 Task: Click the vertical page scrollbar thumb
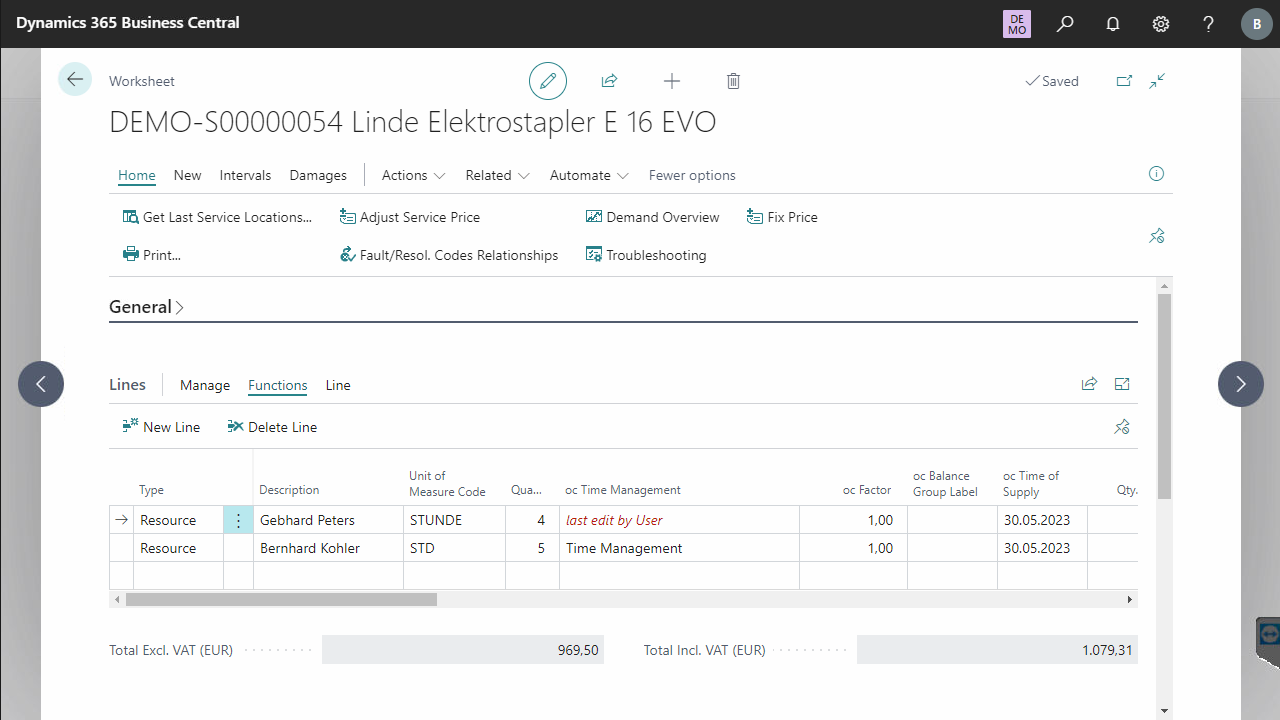(1163, 397)
